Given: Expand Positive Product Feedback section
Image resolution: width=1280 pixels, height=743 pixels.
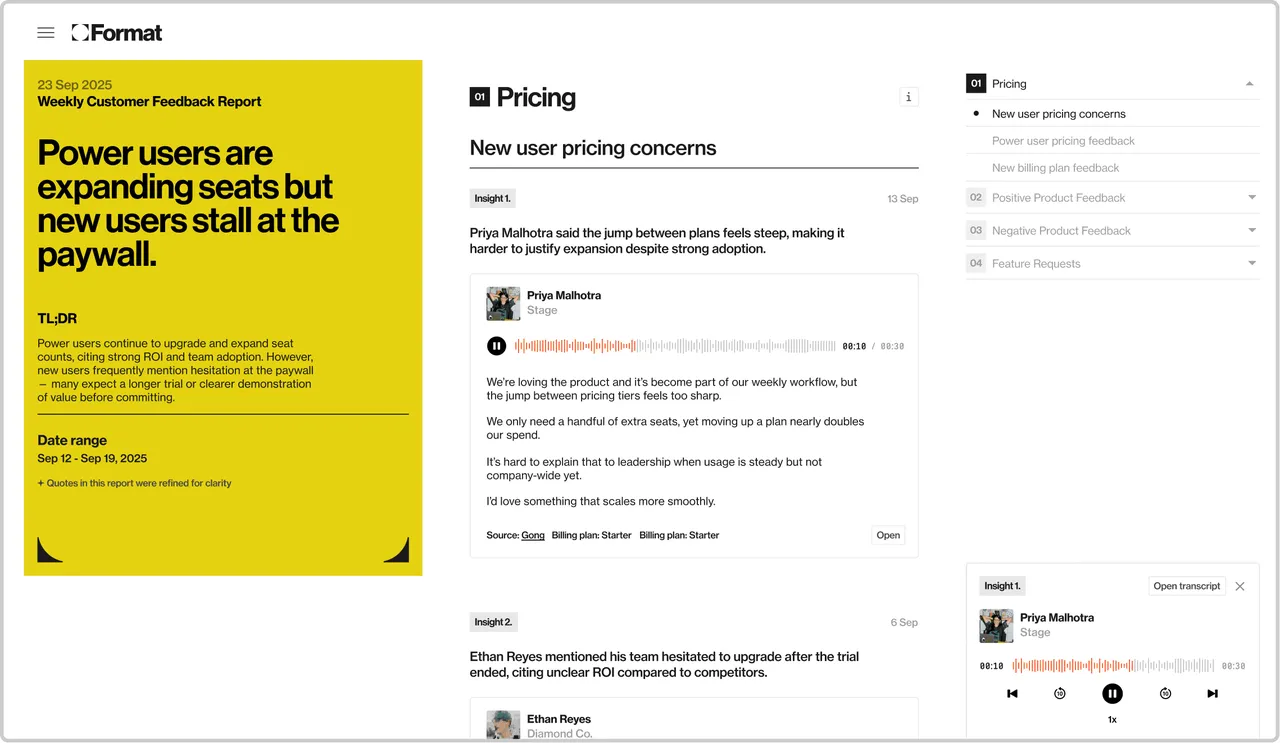Looking at the screenshot, I should (1252, 198).
